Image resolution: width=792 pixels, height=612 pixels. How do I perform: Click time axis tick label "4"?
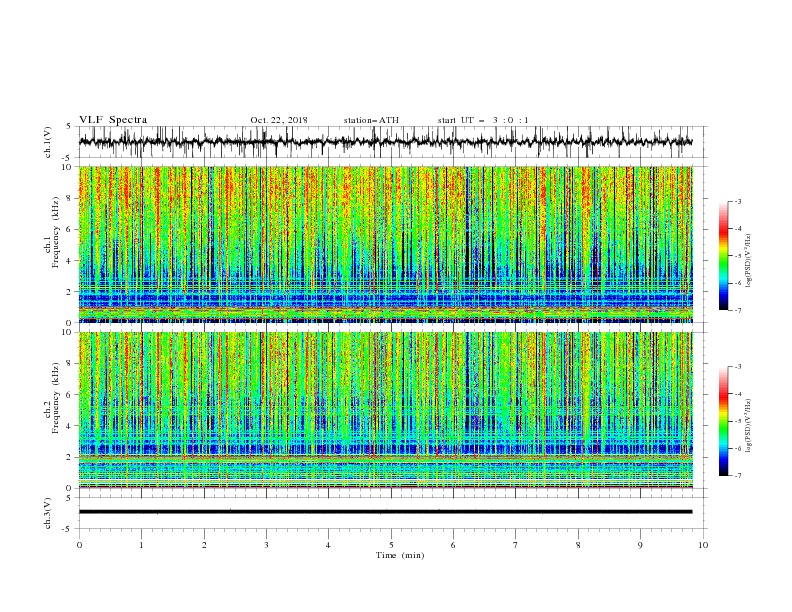[328, 545]
